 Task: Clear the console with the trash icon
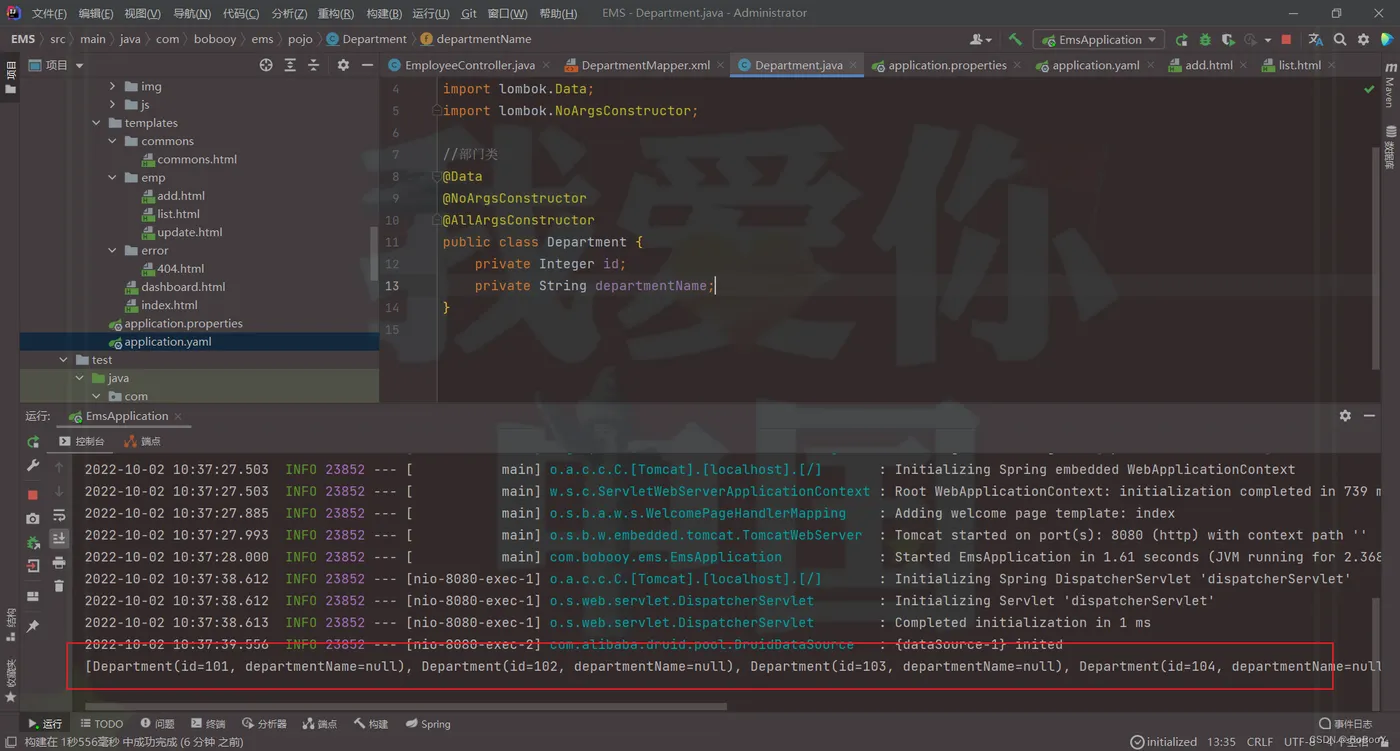pyautogui.click(x=59, y=586)
